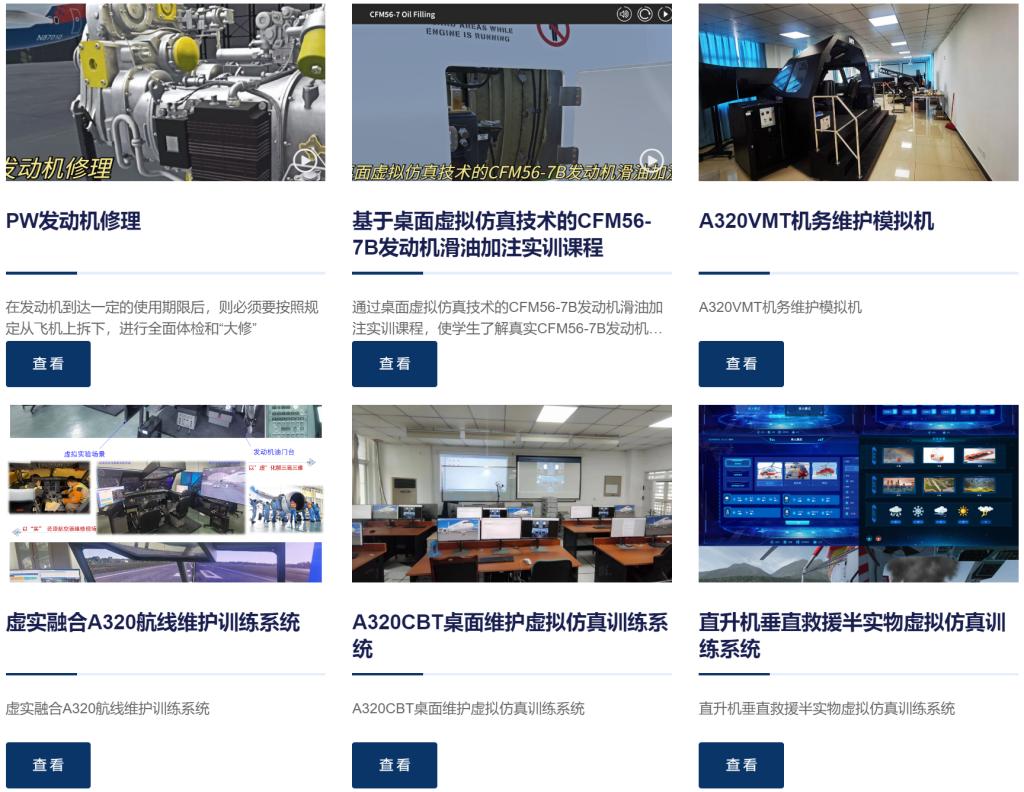Click 查看 button under 虚实融合A320航线维护训练系统
Image resolution: width=1024 pixels, height=792 pixels.
coord(48,765)
